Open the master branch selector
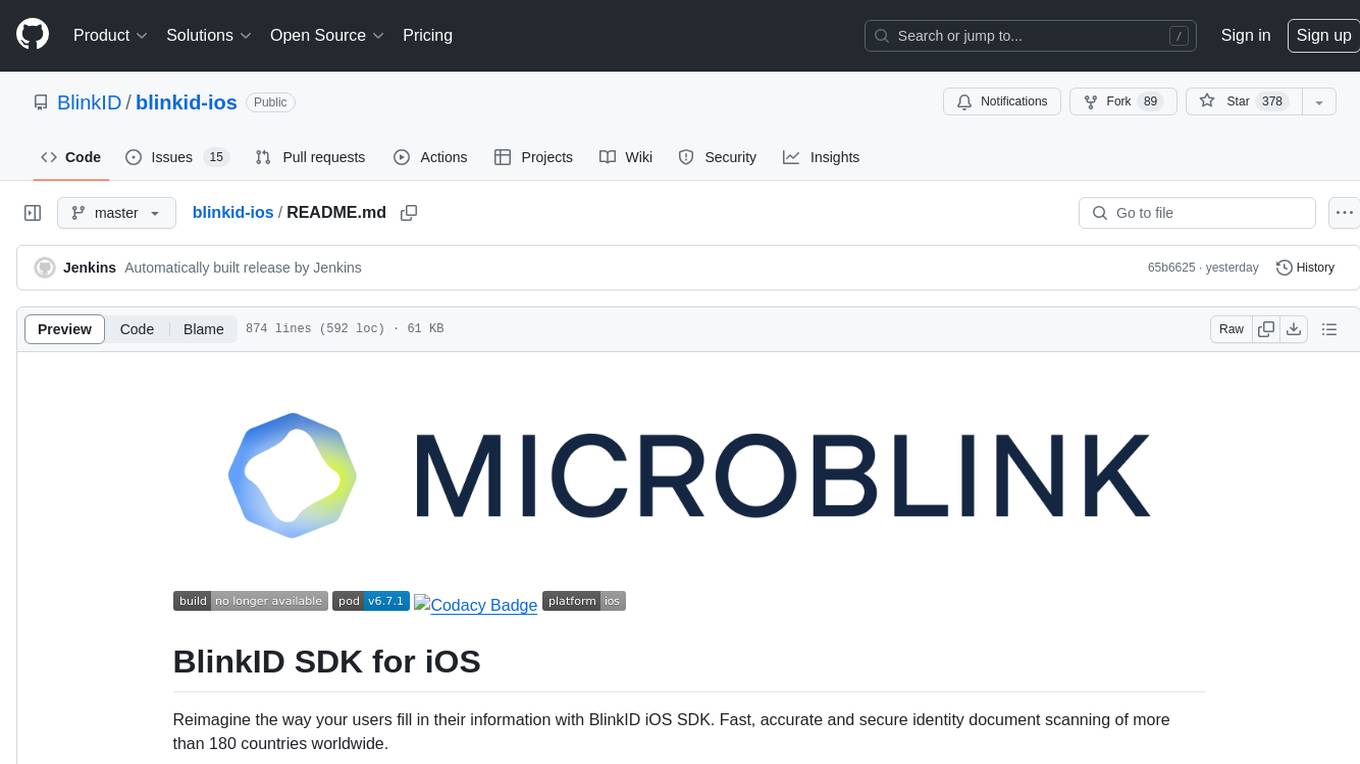 (x=116, y=213)
